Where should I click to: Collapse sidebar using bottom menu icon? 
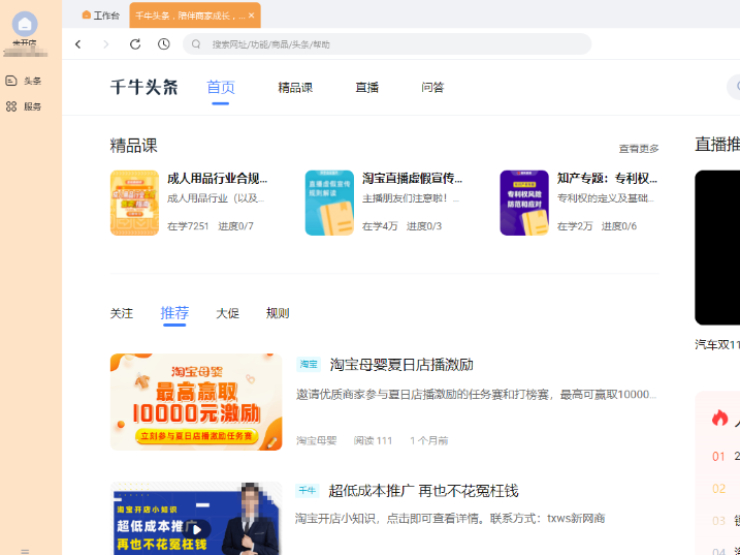coord(25,551)
